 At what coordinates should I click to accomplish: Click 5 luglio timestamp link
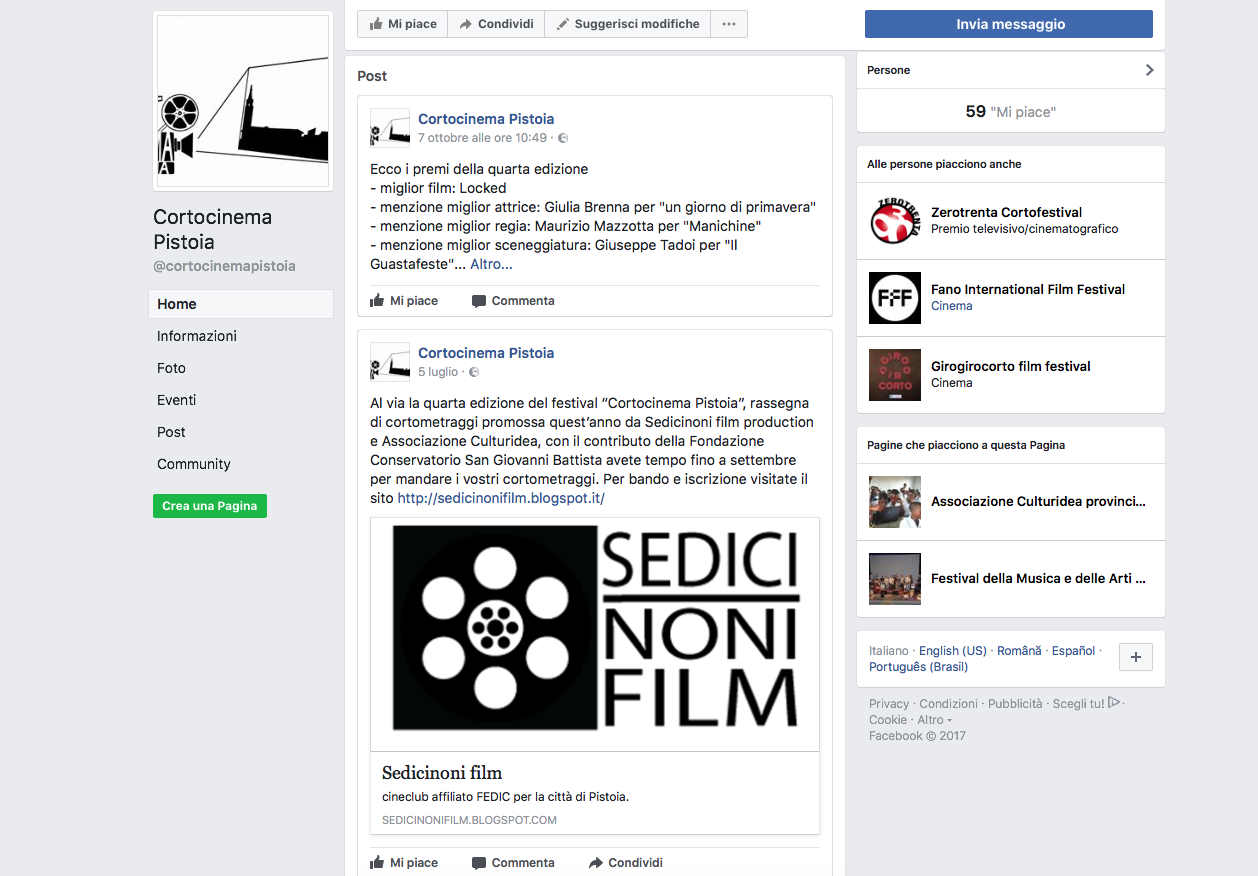(438, 372)
